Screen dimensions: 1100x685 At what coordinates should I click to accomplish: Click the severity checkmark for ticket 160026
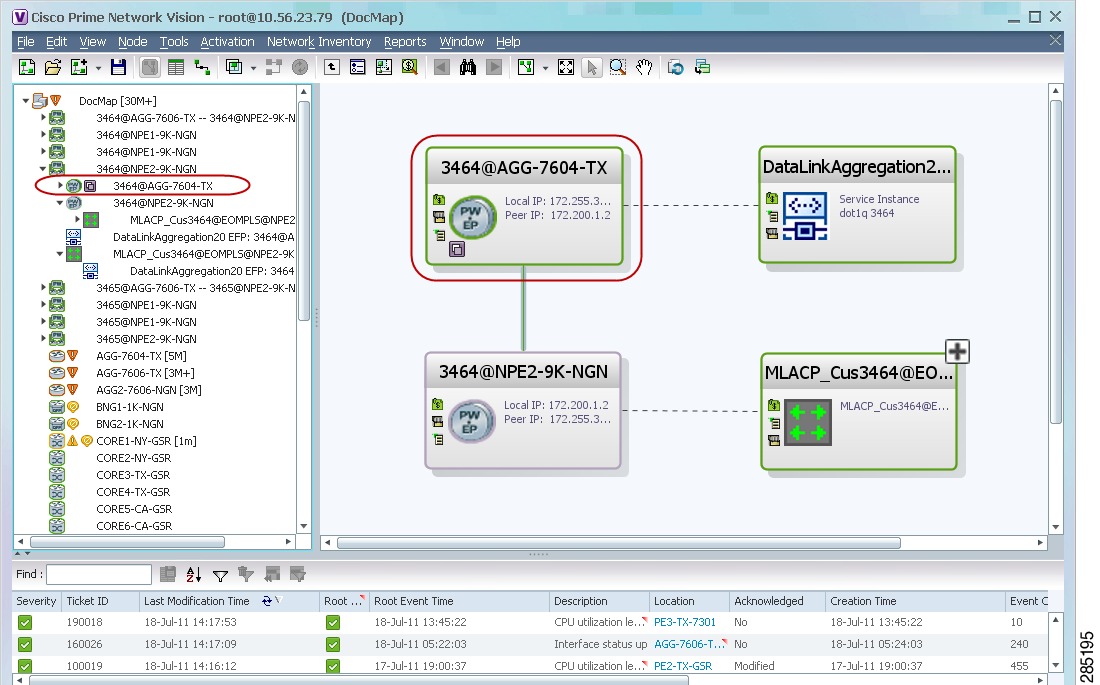tap(25, 644)
